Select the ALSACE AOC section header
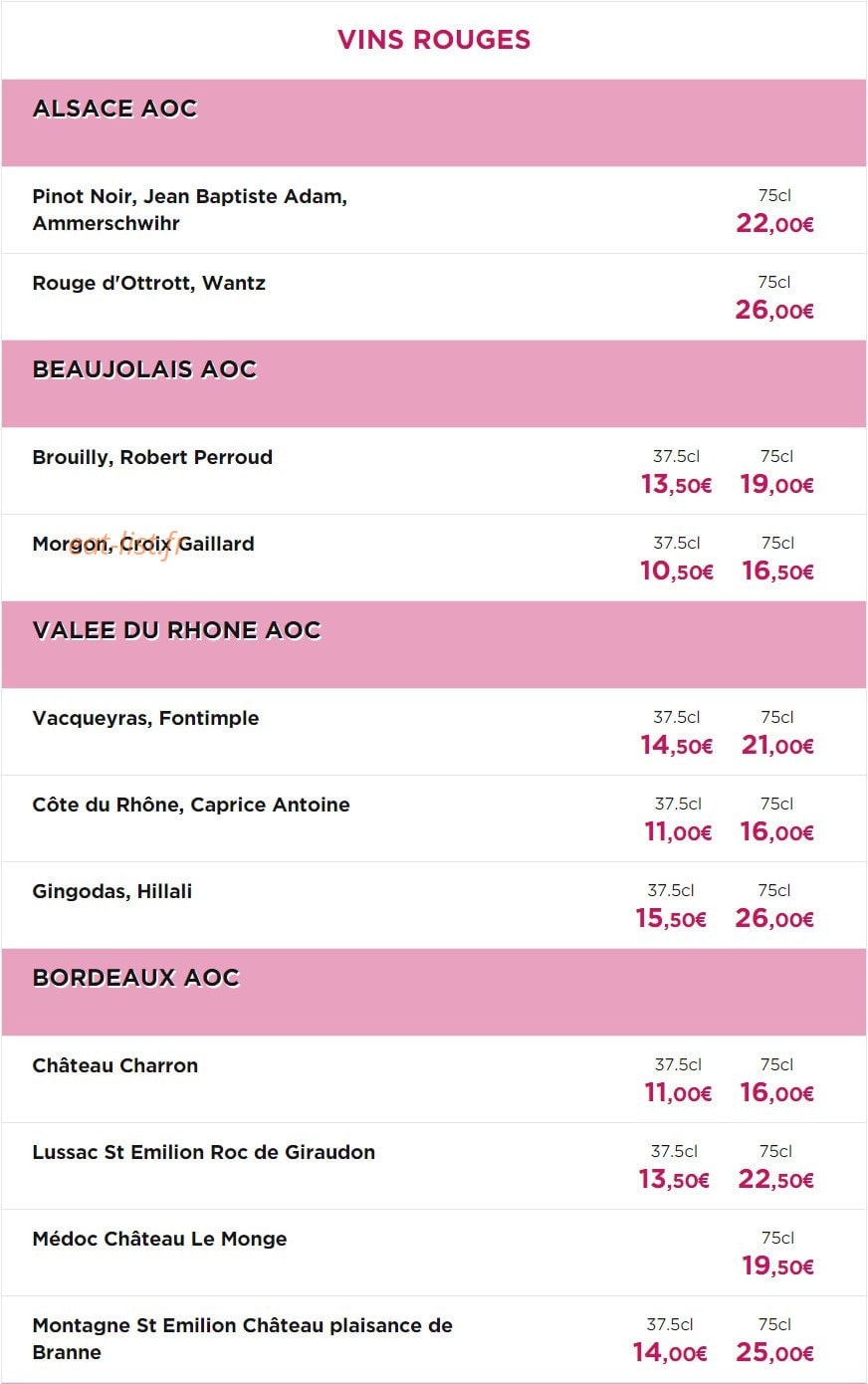Screen dimensions: 868x1384 click(434, 123)
